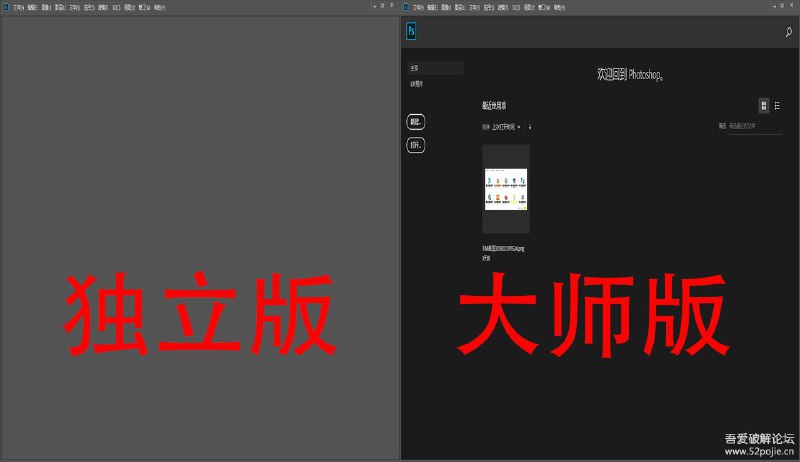Open 文字 menu in the 独立版 window

pos(74,8)
